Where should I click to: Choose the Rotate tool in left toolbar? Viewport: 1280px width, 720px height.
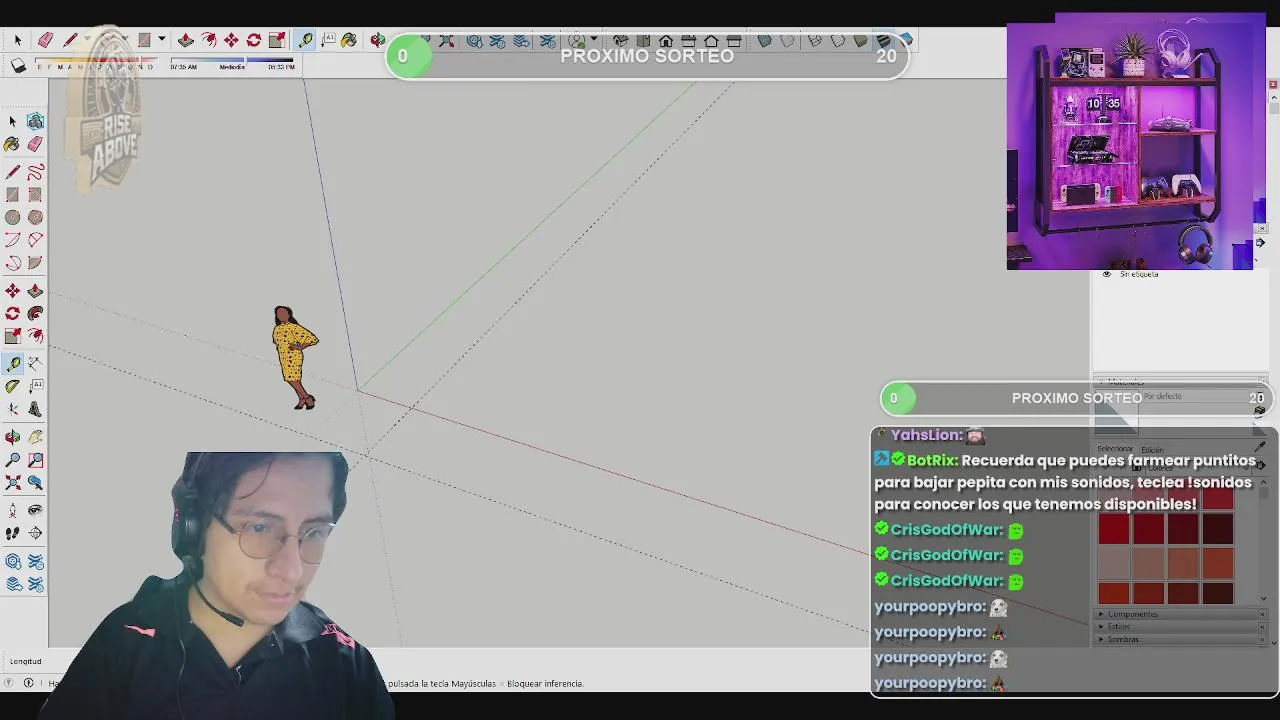click(13, 313)
